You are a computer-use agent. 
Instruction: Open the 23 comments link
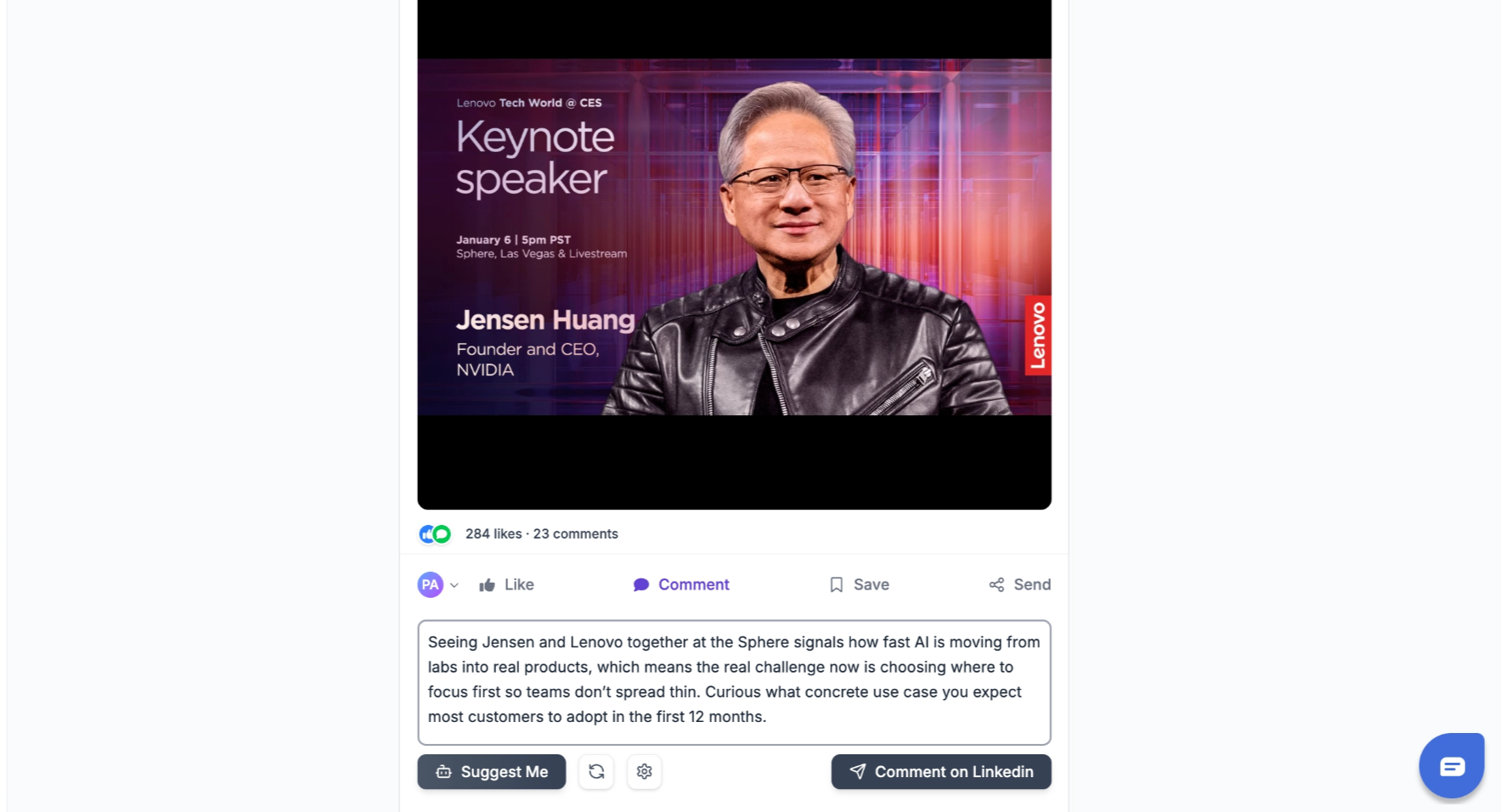pyautogui.click(x=576, y=533)
